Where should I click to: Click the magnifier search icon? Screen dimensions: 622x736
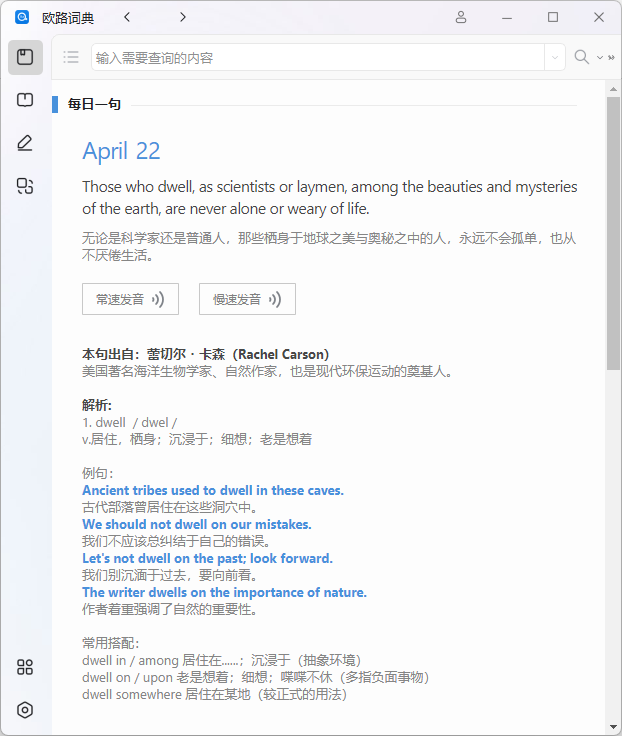pos(581,57)
